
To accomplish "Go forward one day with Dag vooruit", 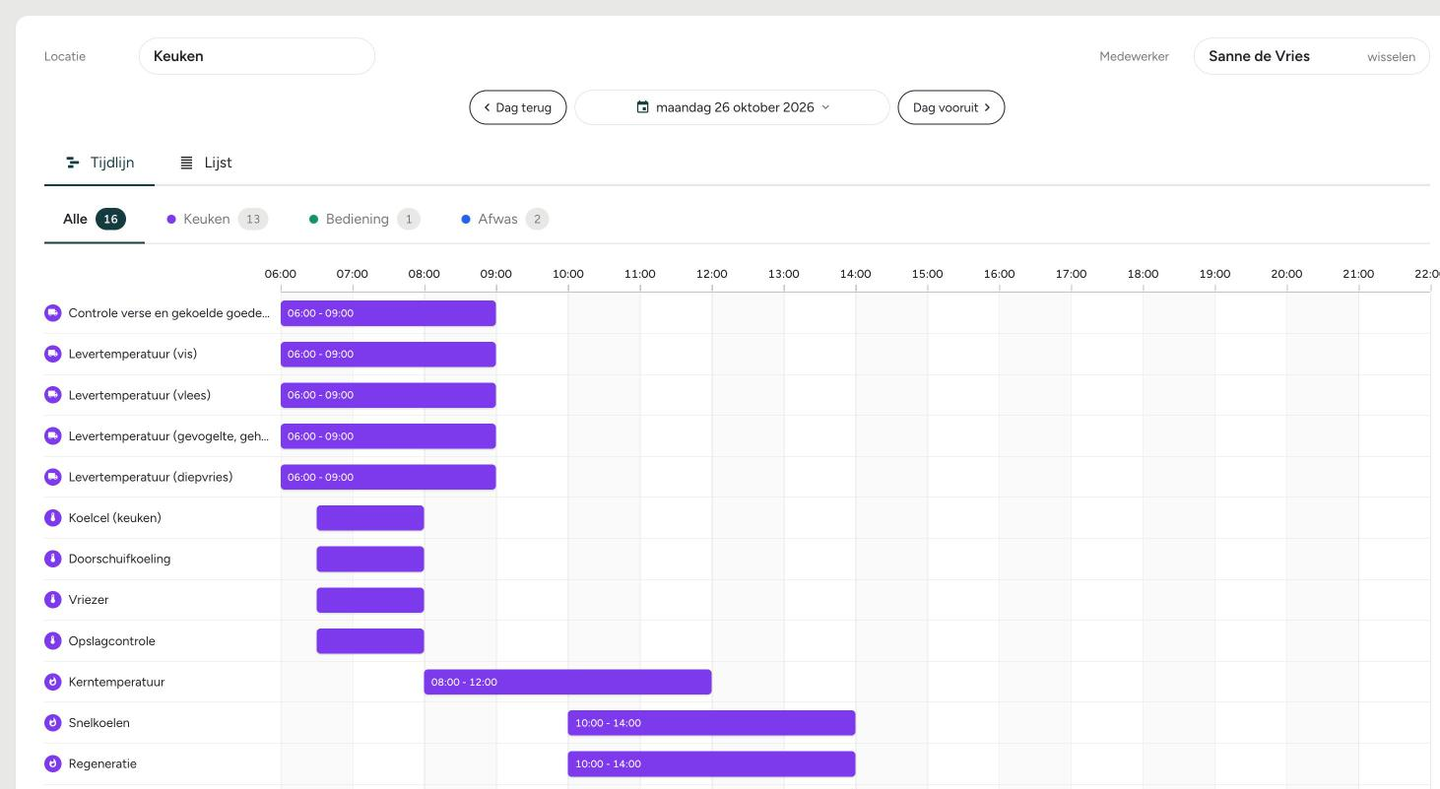I will click(951, 107).
